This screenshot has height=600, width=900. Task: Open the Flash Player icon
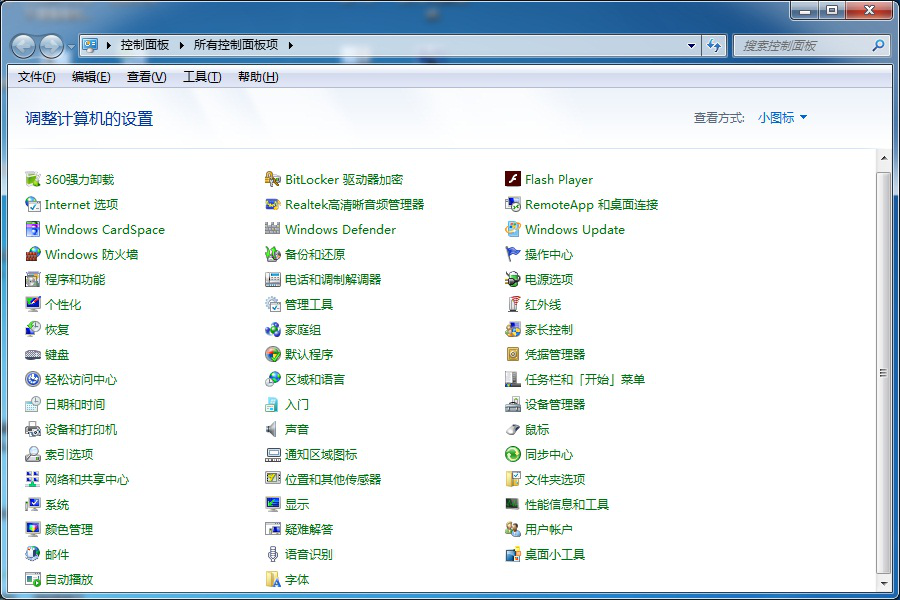[513, 180]
